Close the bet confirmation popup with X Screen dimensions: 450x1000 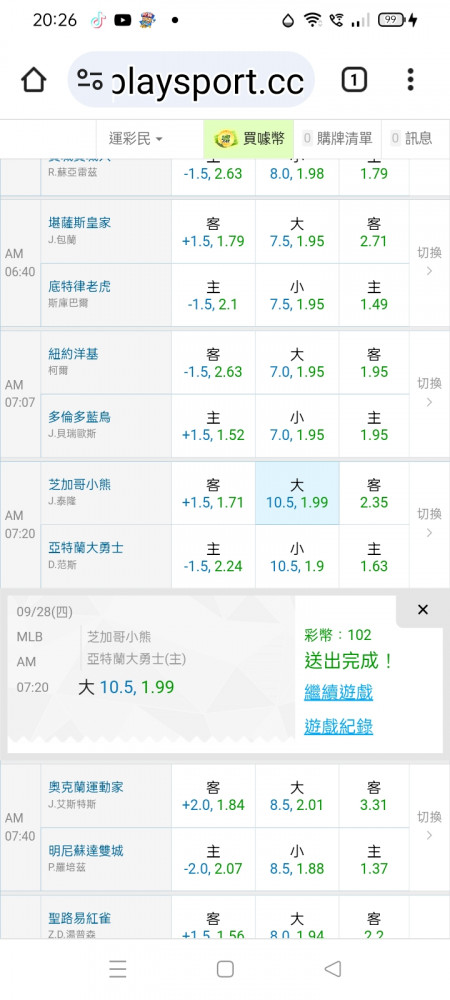tap(423, 610)
